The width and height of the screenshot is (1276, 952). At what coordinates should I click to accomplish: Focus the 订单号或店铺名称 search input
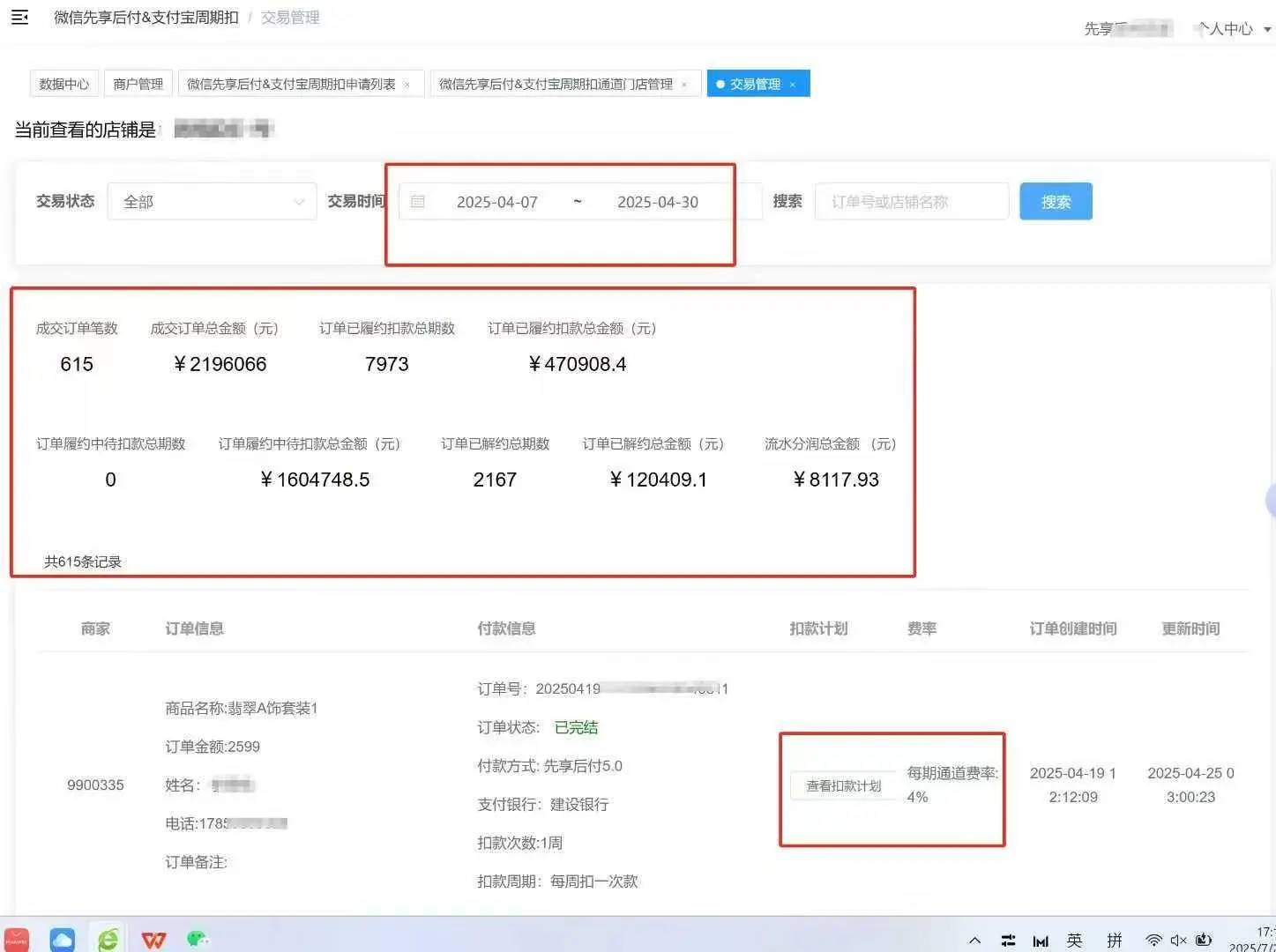tap(912, 202)
